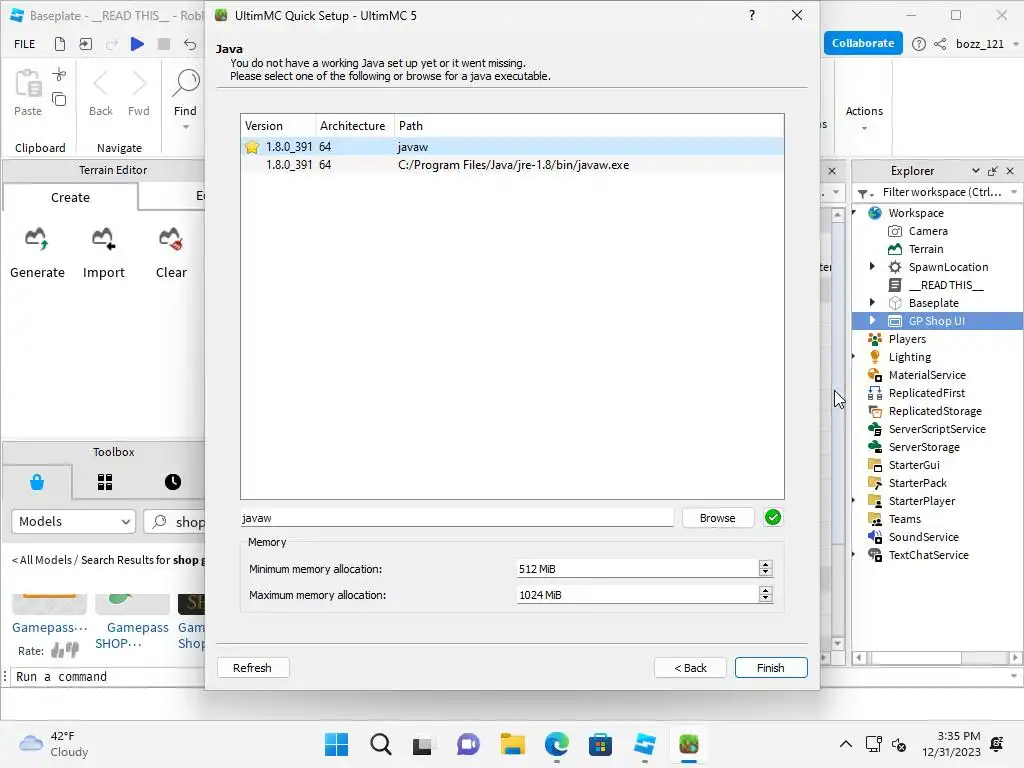Image resolution: width=1024 pixels, height=768 pixels.
Task: Navigate Fwd in Studio ribbon
Action: [x=138, y=93]
